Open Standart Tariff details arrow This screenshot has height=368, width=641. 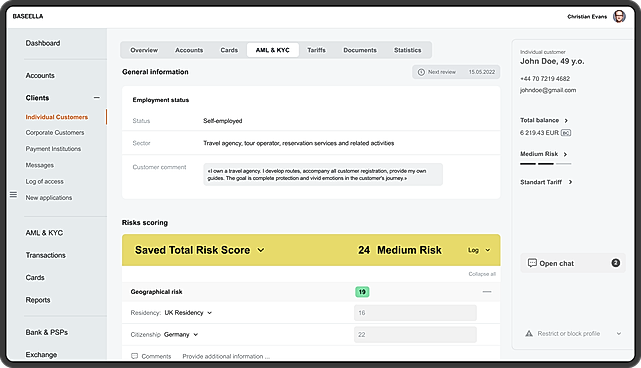click(x=570, y=182)
